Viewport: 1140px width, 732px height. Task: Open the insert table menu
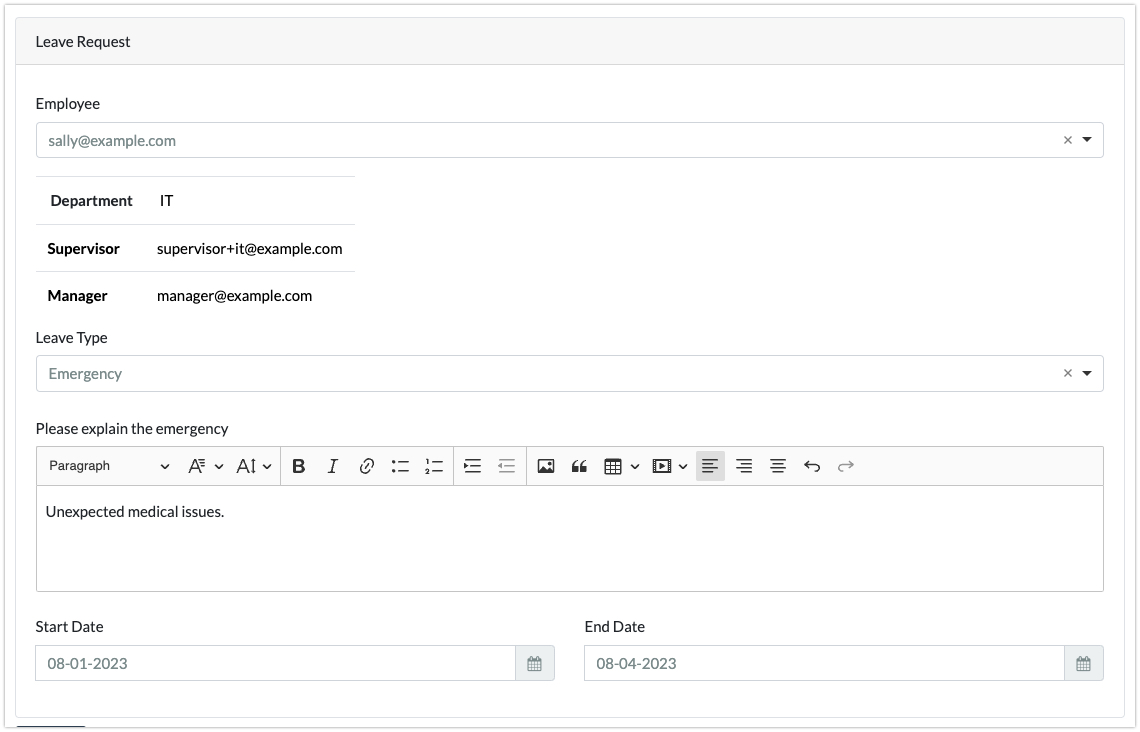(x=621, y=466)
